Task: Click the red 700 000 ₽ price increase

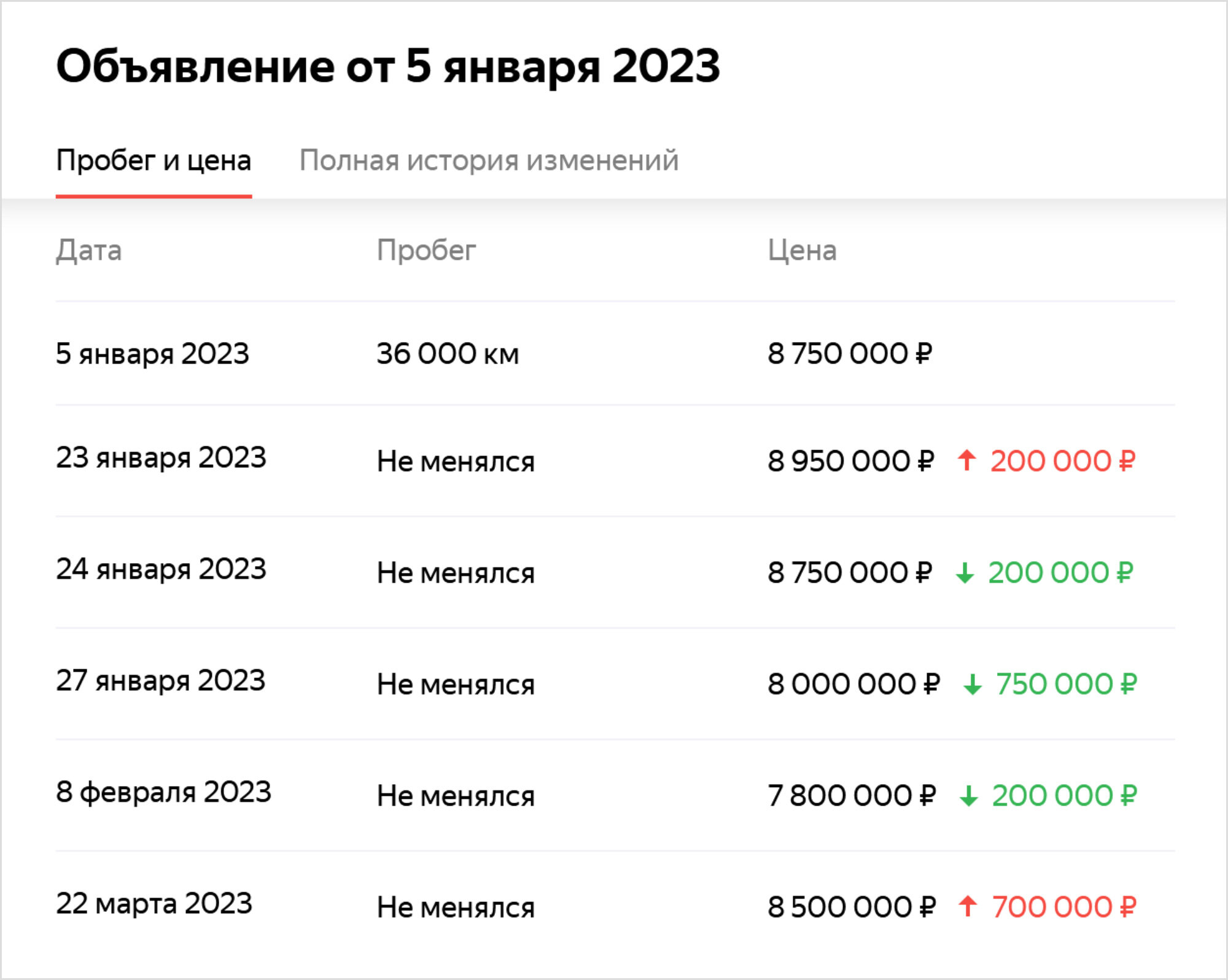Action: [x=1064, y=907]
